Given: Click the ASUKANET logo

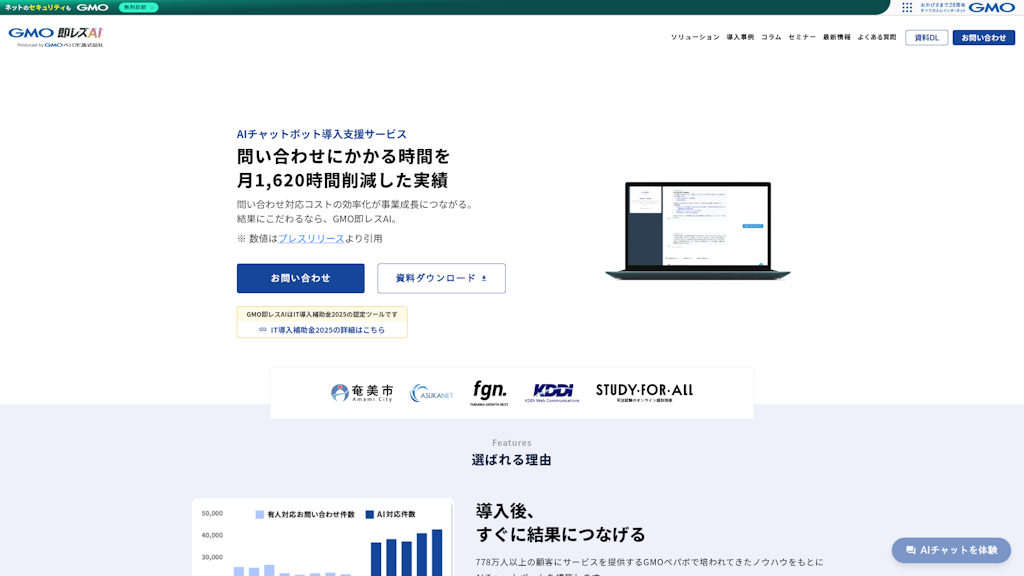Looking at the screenshot, I should 431,393.
